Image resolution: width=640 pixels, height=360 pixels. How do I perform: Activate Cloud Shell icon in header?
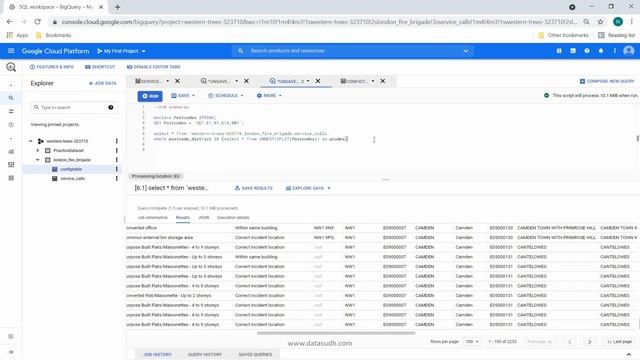point(573,51)
